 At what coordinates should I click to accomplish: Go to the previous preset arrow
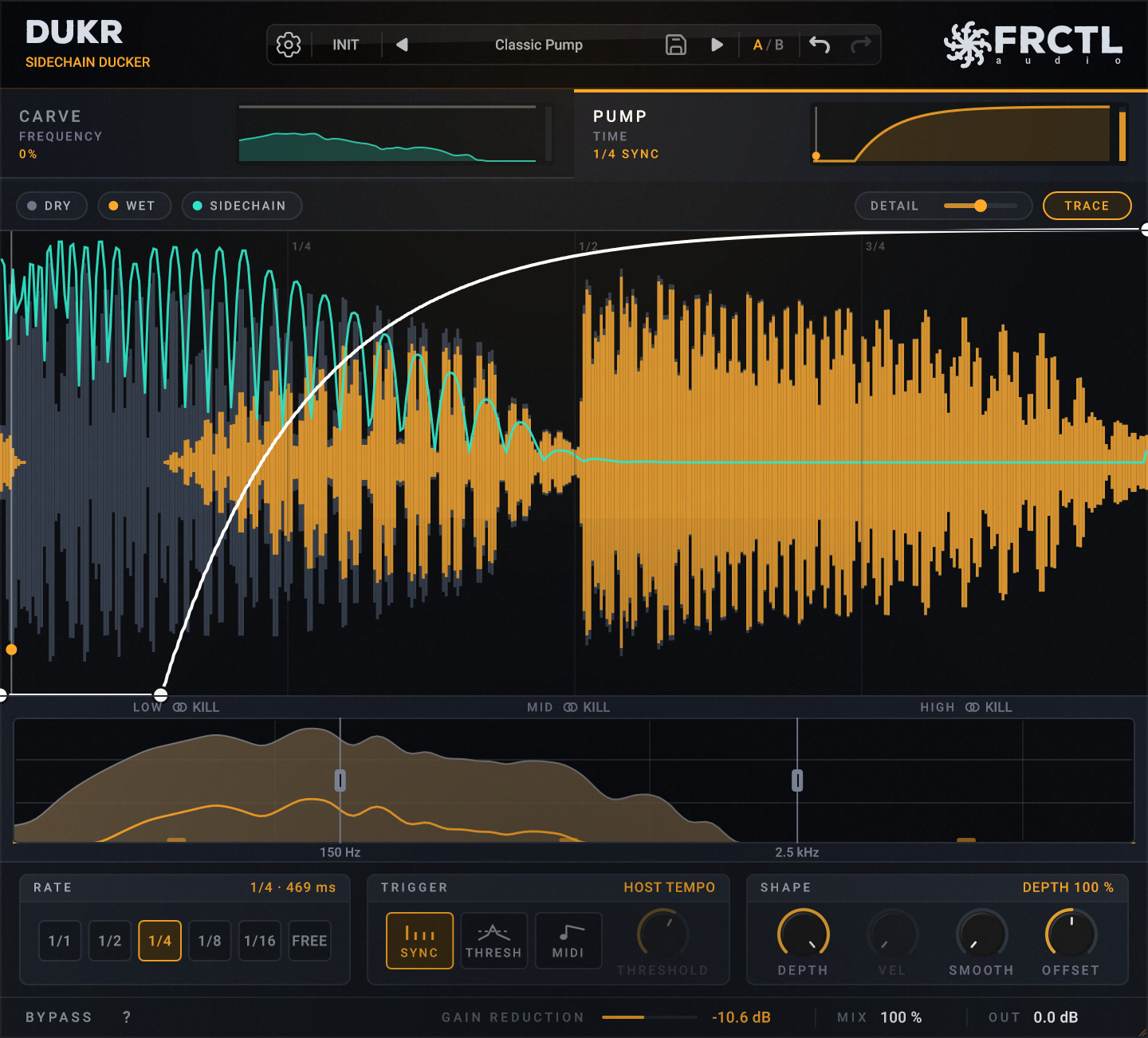tap(403, 45)
